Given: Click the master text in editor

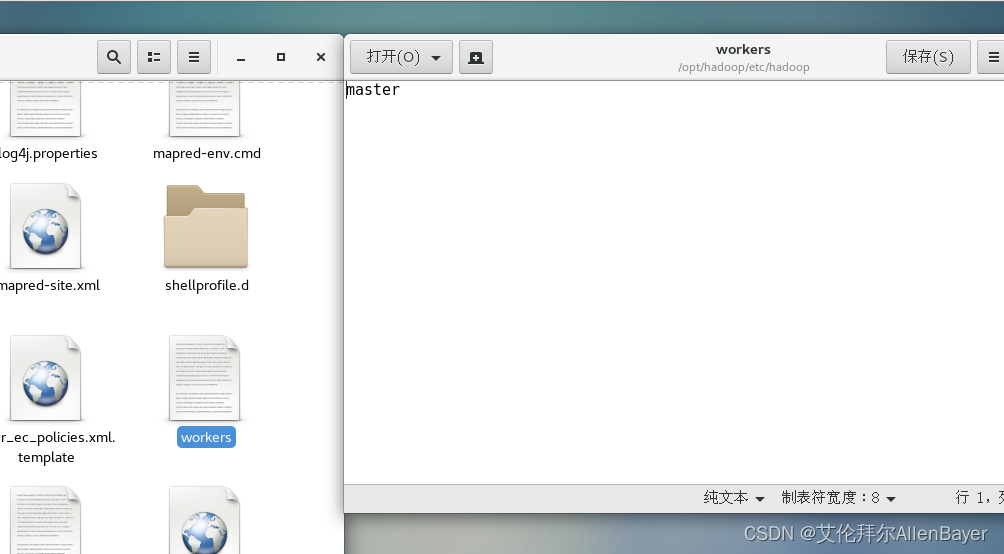Looking at the screenshot, I should [x=373, y=90].
